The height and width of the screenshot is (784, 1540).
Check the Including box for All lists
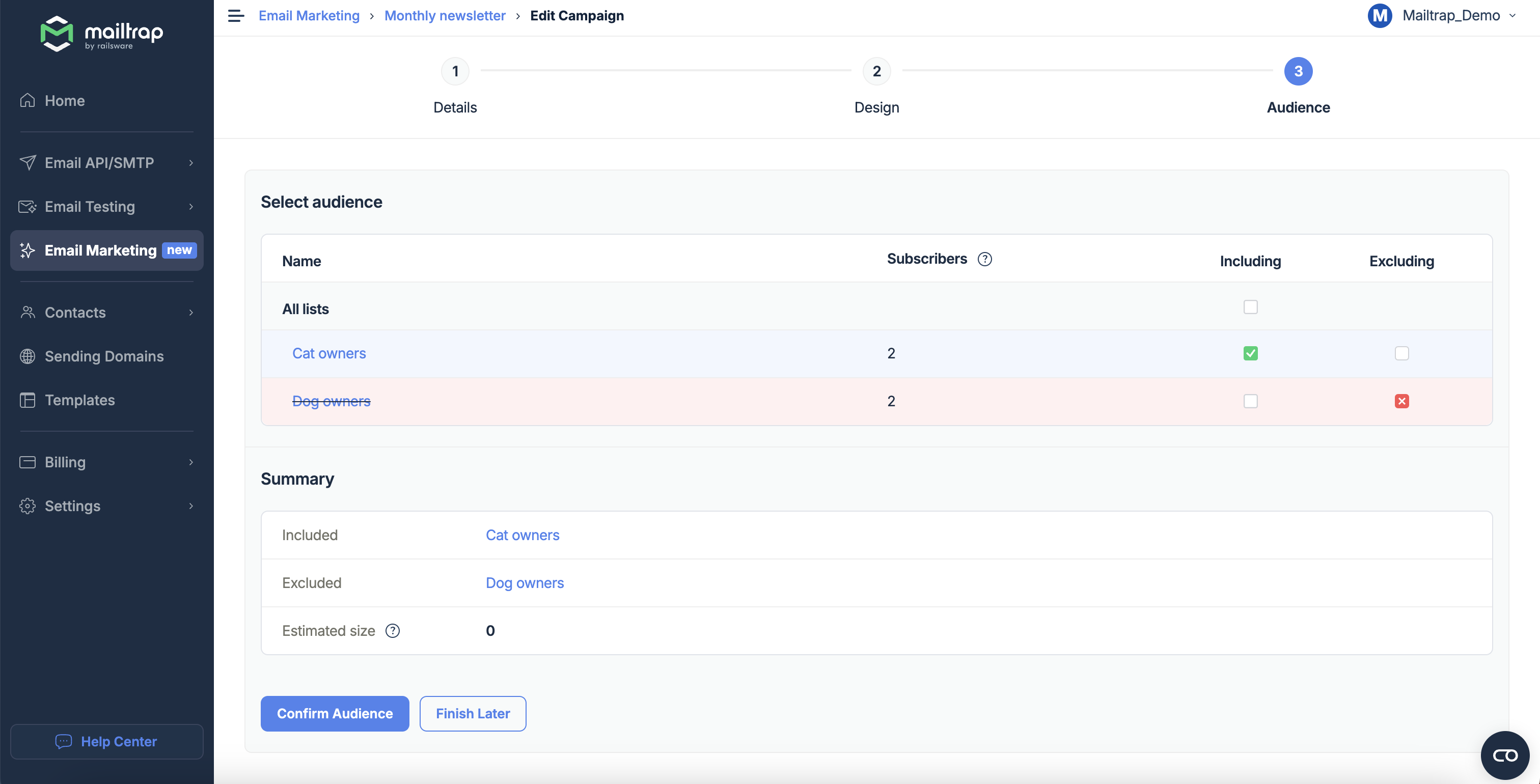pyautogui.click(x=1251, y=306)
